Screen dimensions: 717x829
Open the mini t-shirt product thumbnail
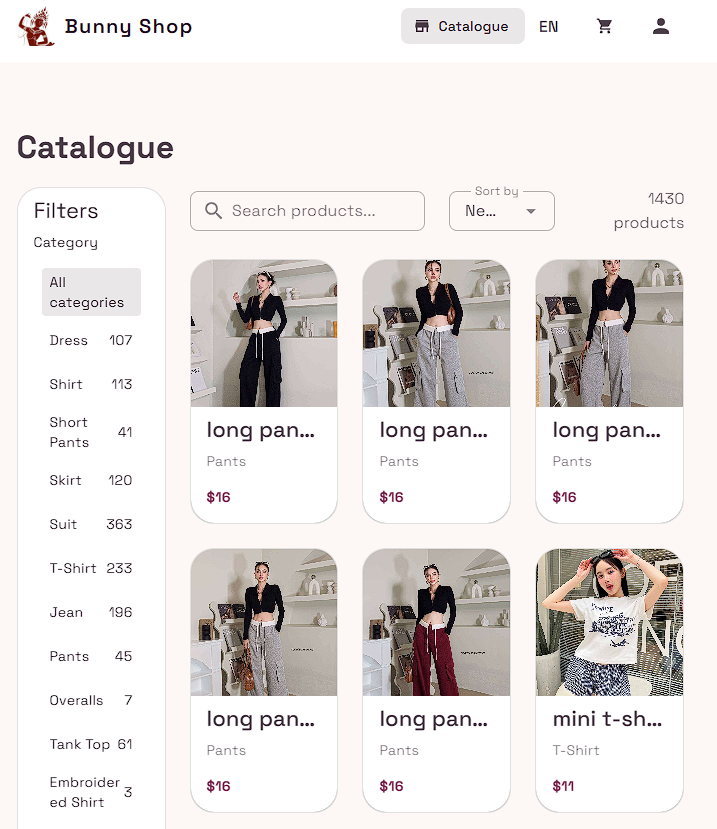[609, 622]
